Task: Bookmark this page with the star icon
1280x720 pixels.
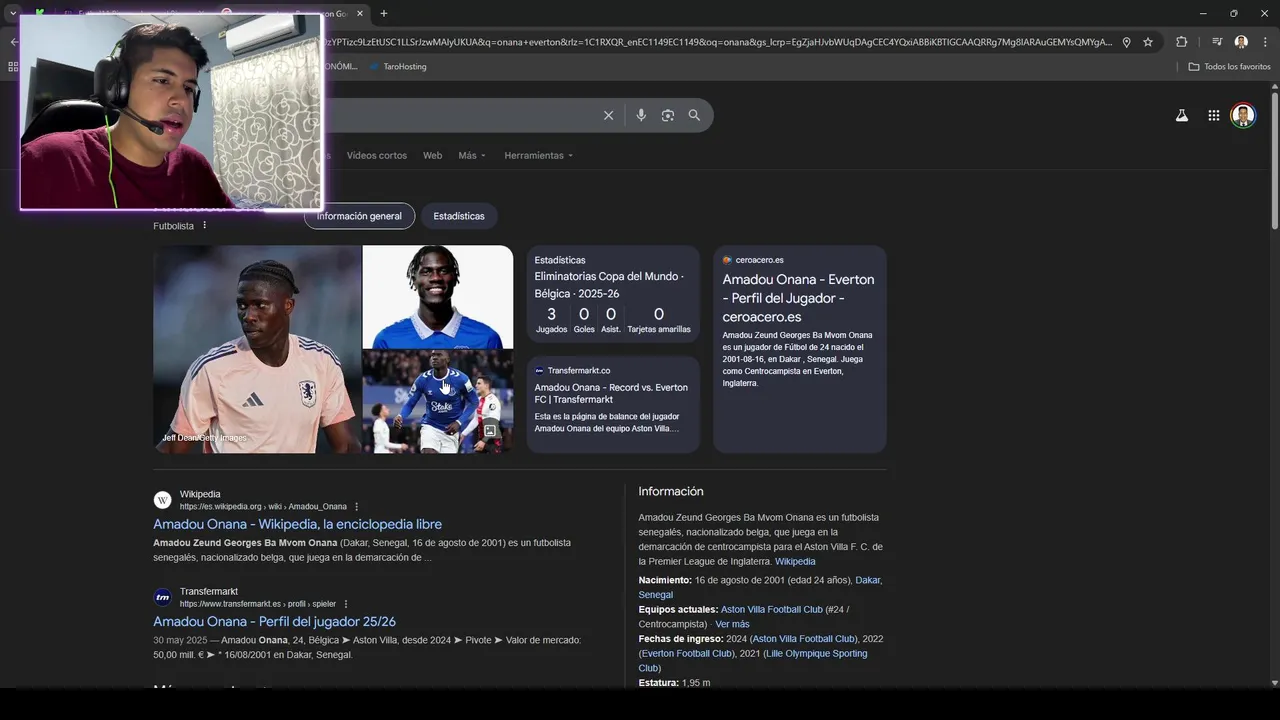Action: coord(1148,42)
